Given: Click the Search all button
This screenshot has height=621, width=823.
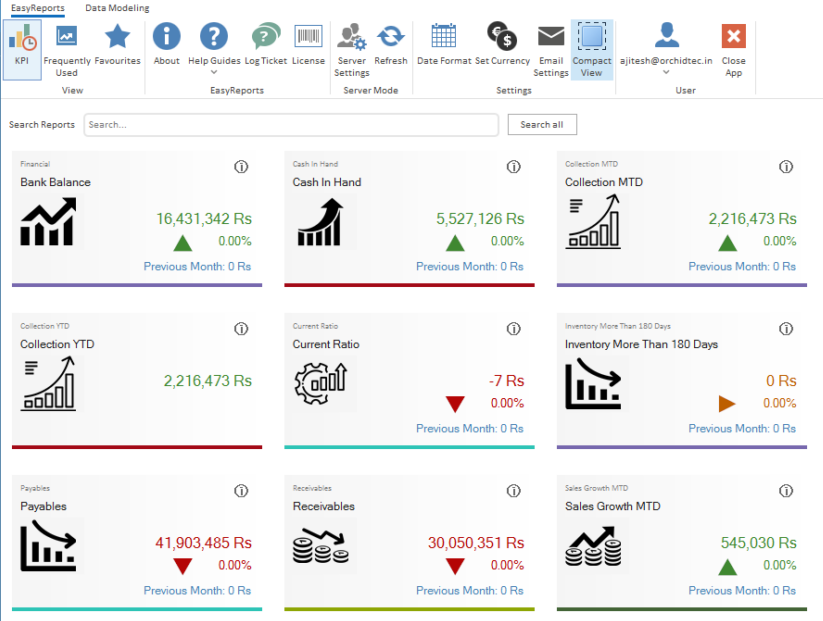Looking at the screenshot, I should [x=542, y=124].
